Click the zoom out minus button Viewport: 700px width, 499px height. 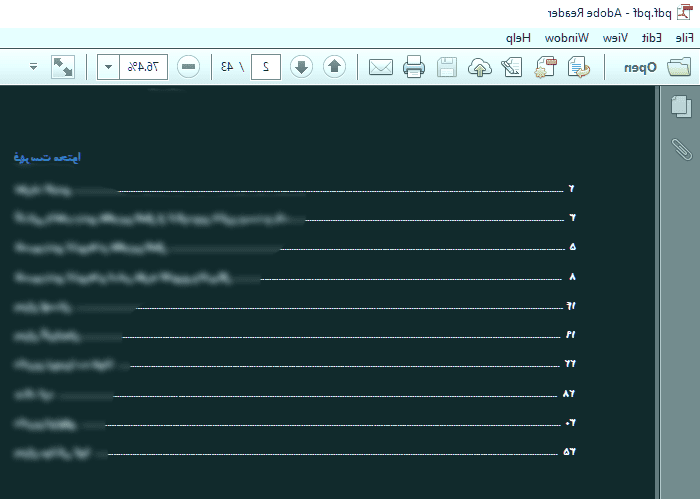[x=188, y=67]
